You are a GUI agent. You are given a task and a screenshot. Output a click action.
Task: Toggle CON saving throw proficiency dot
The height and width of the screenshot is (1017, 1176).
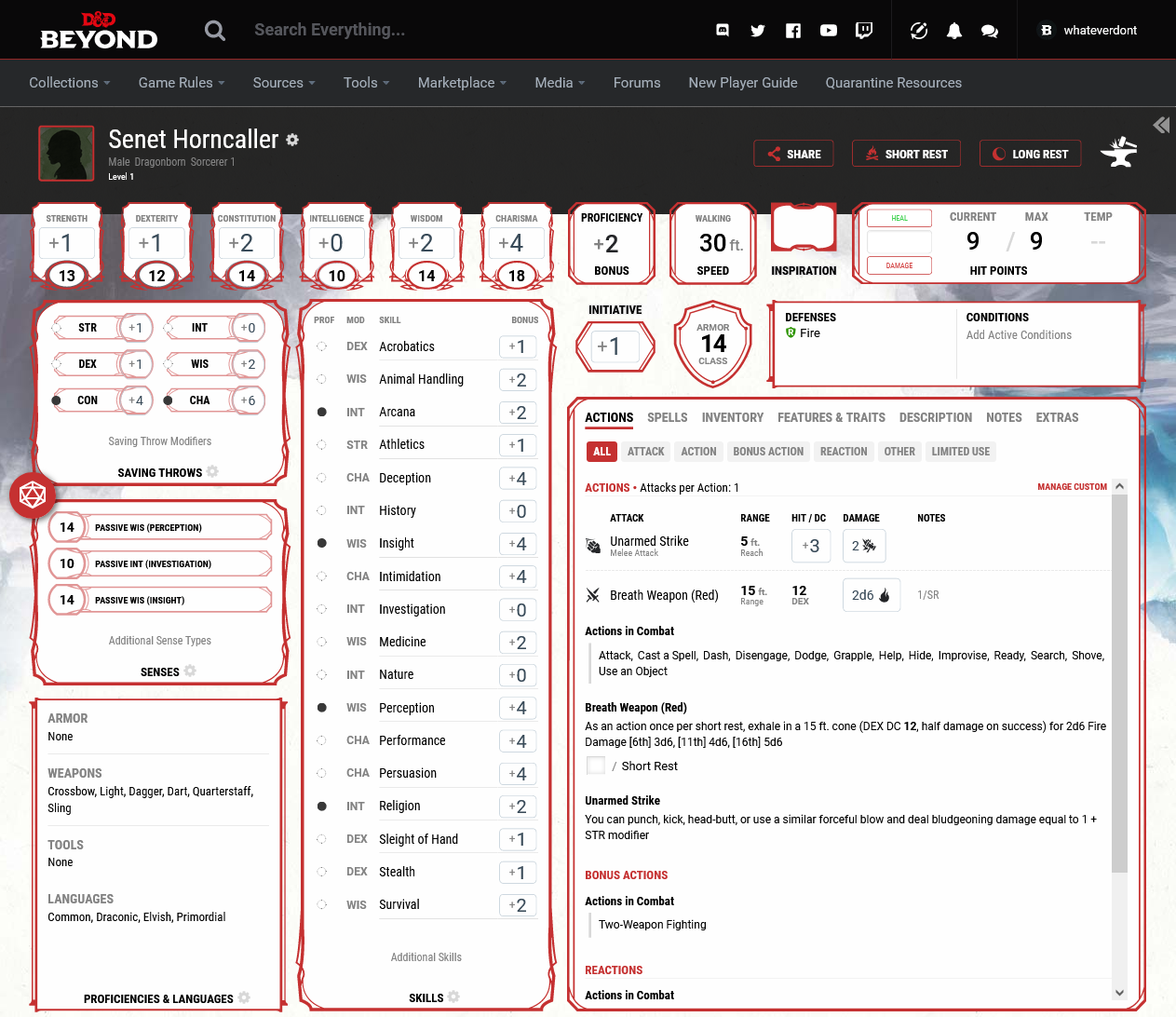[56, 400]
